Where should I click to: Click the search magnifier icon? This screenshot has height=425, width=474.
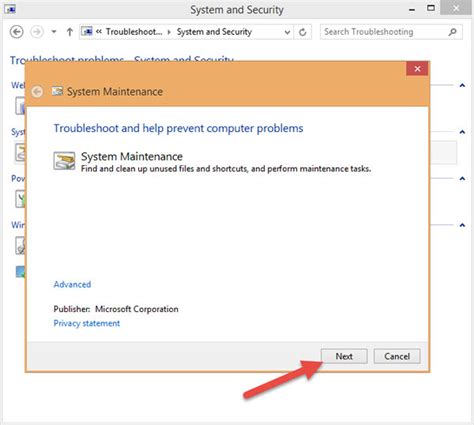(452, 32)
